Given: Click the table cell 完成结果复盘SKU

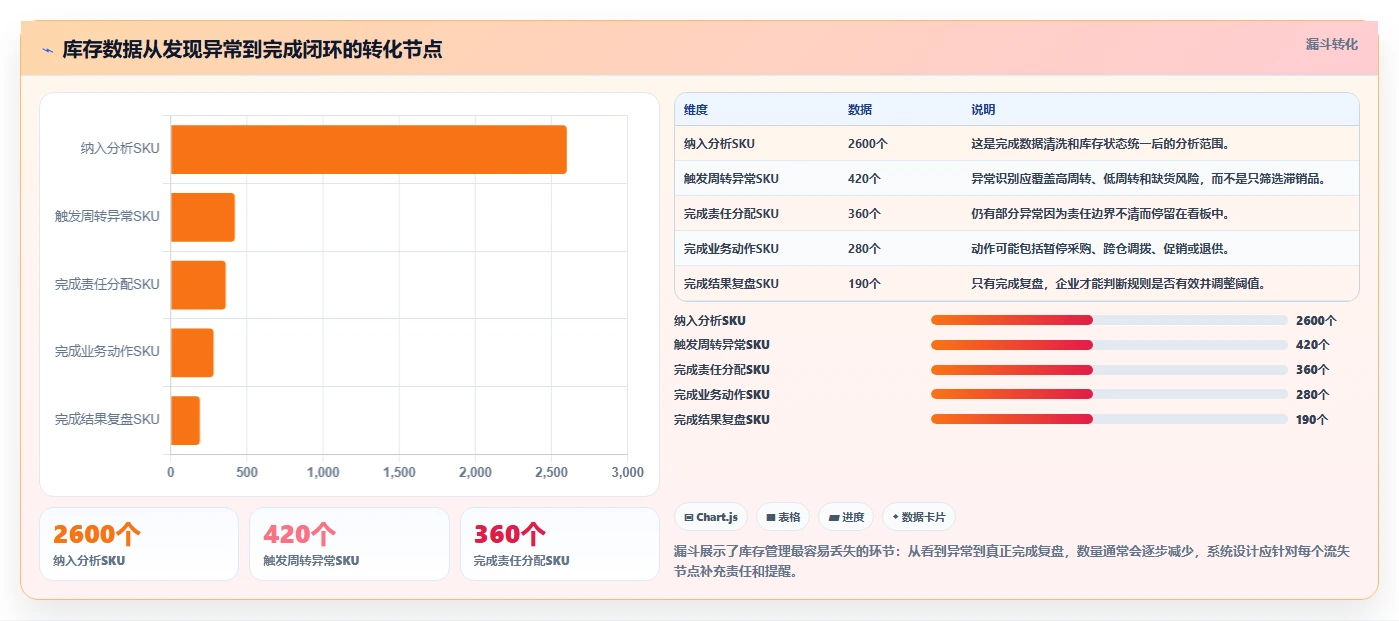Looking at the screenshot, I should point(731,284).
